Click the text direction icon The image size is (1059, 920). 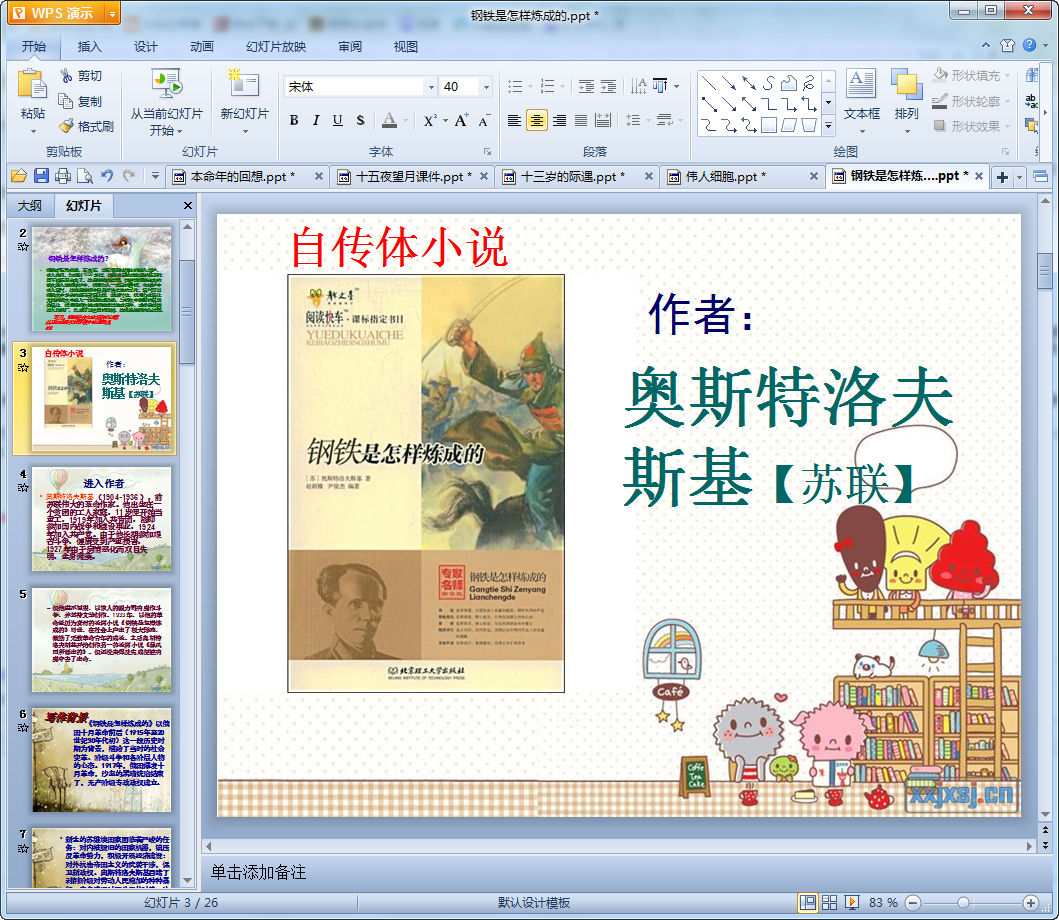click(638, 86)
